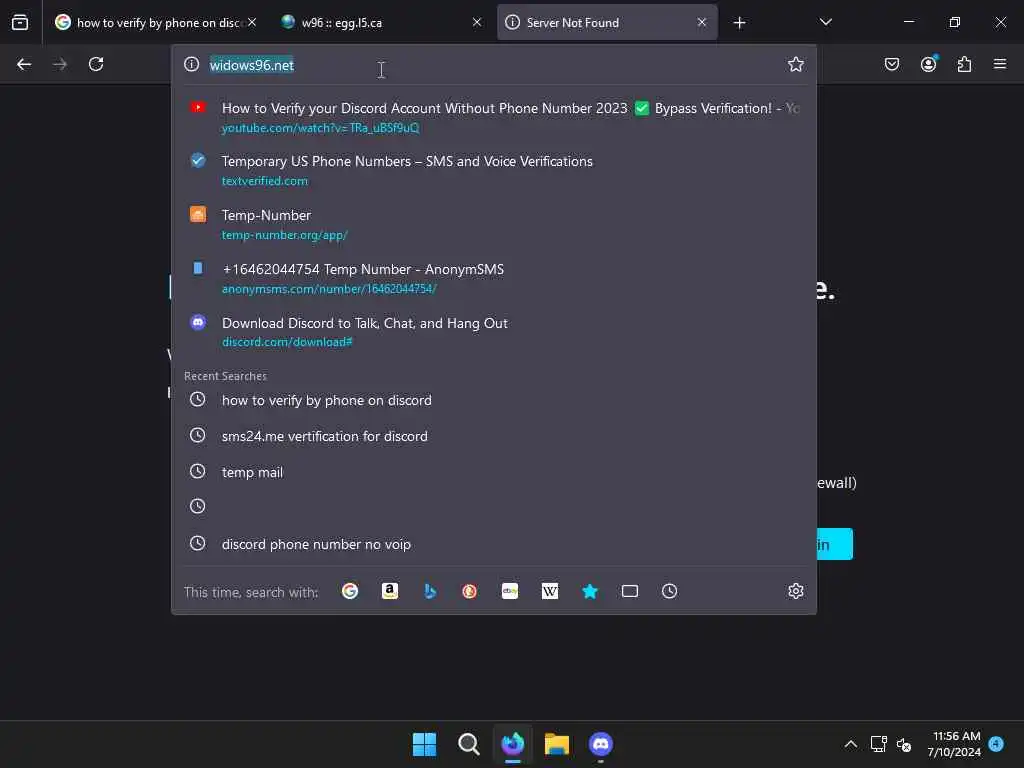Open the Temp-Number suggestion
Screen dimensions: 1024x768
(494, 225)
